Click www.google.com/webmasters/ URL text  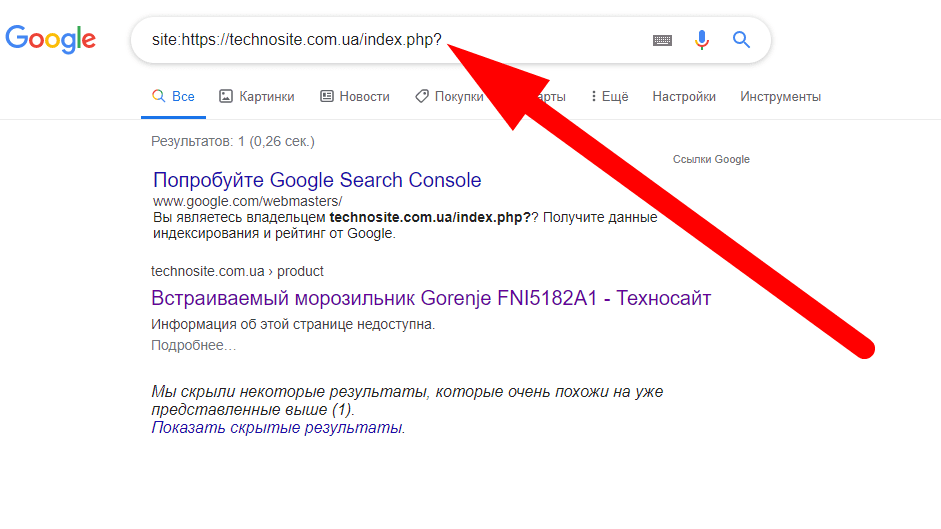[247, 201]
